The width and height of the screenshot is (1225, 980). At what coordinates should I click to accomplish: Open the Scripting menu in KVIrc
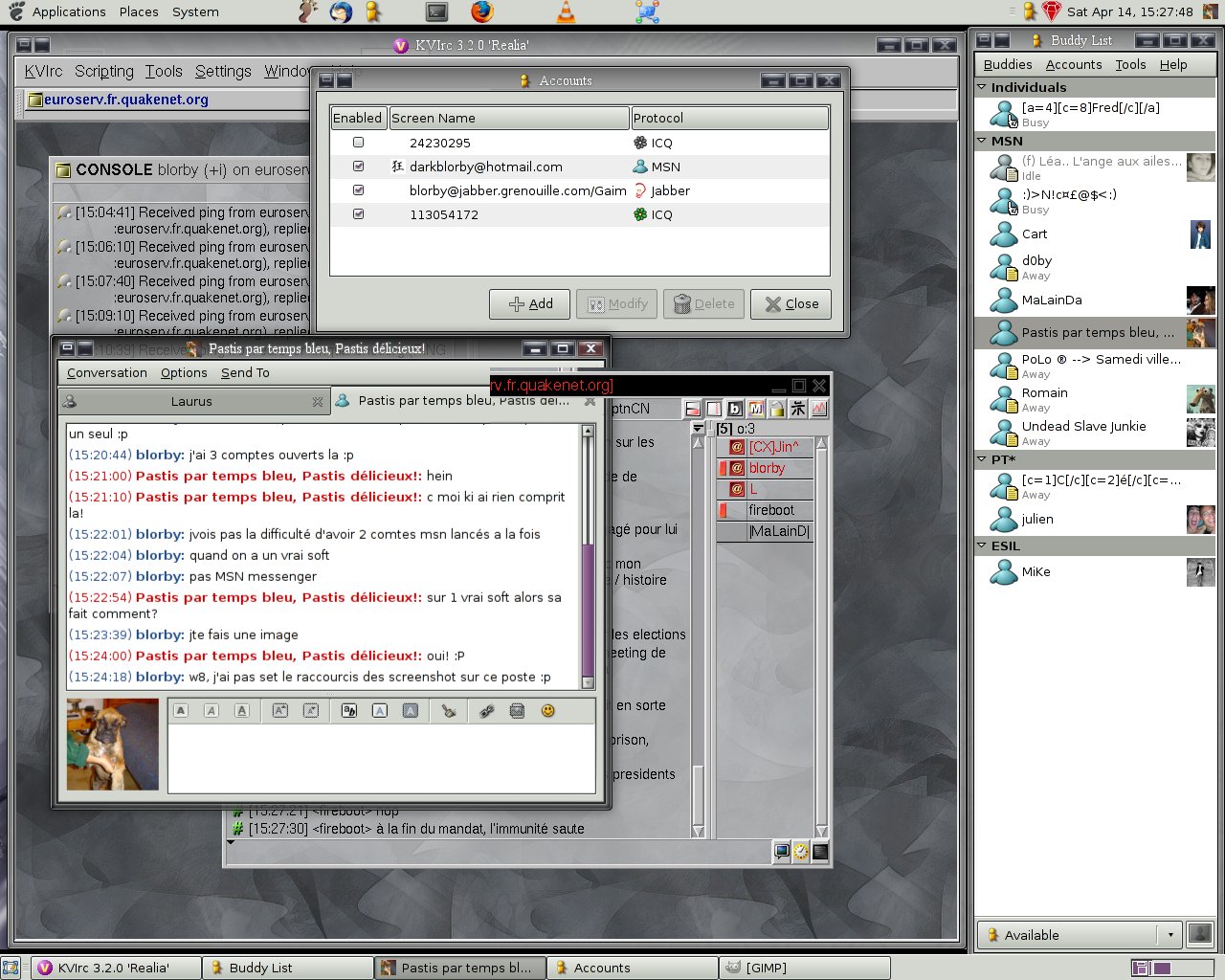[104, 72]
